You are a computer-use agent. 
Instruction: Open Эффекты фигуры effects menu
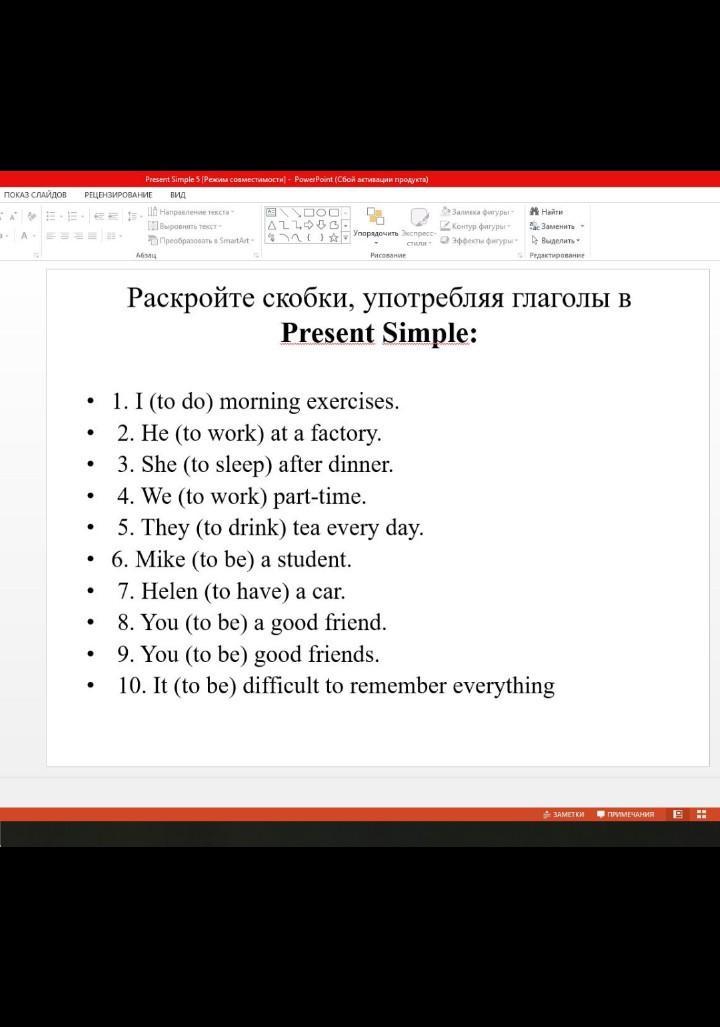479,240
